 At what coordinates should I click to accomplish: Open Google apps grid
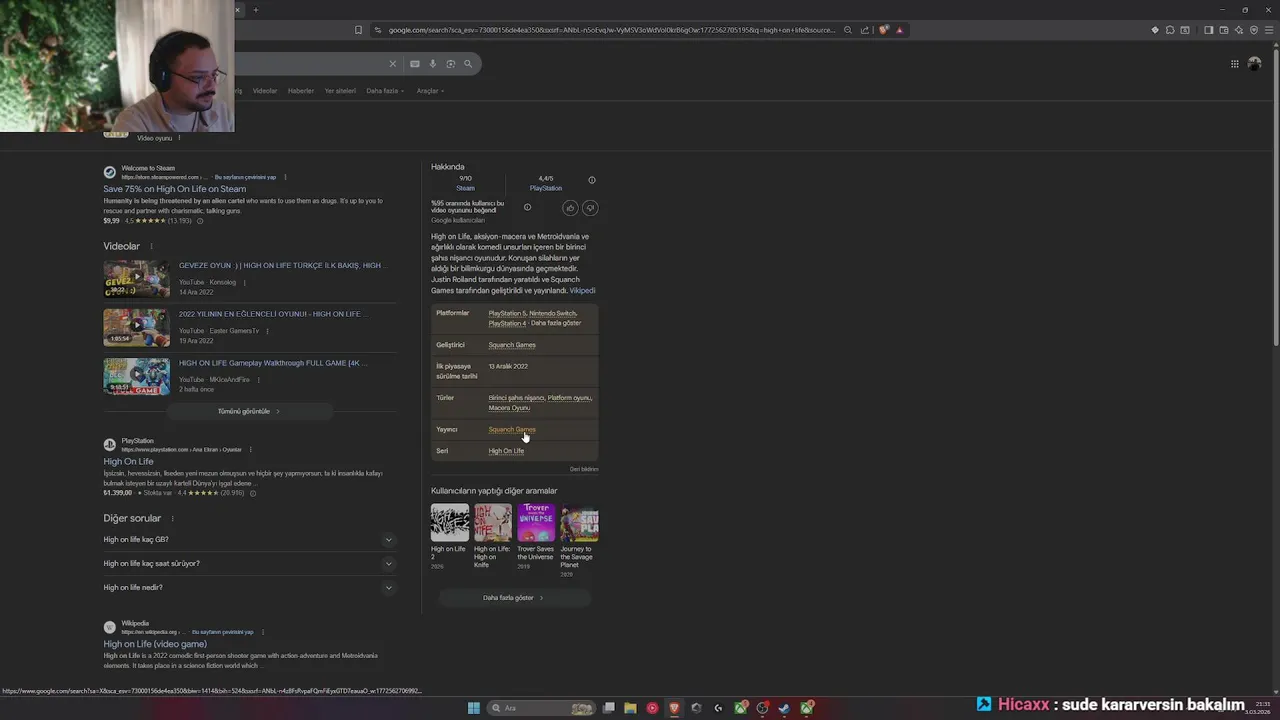(1235, 64)
